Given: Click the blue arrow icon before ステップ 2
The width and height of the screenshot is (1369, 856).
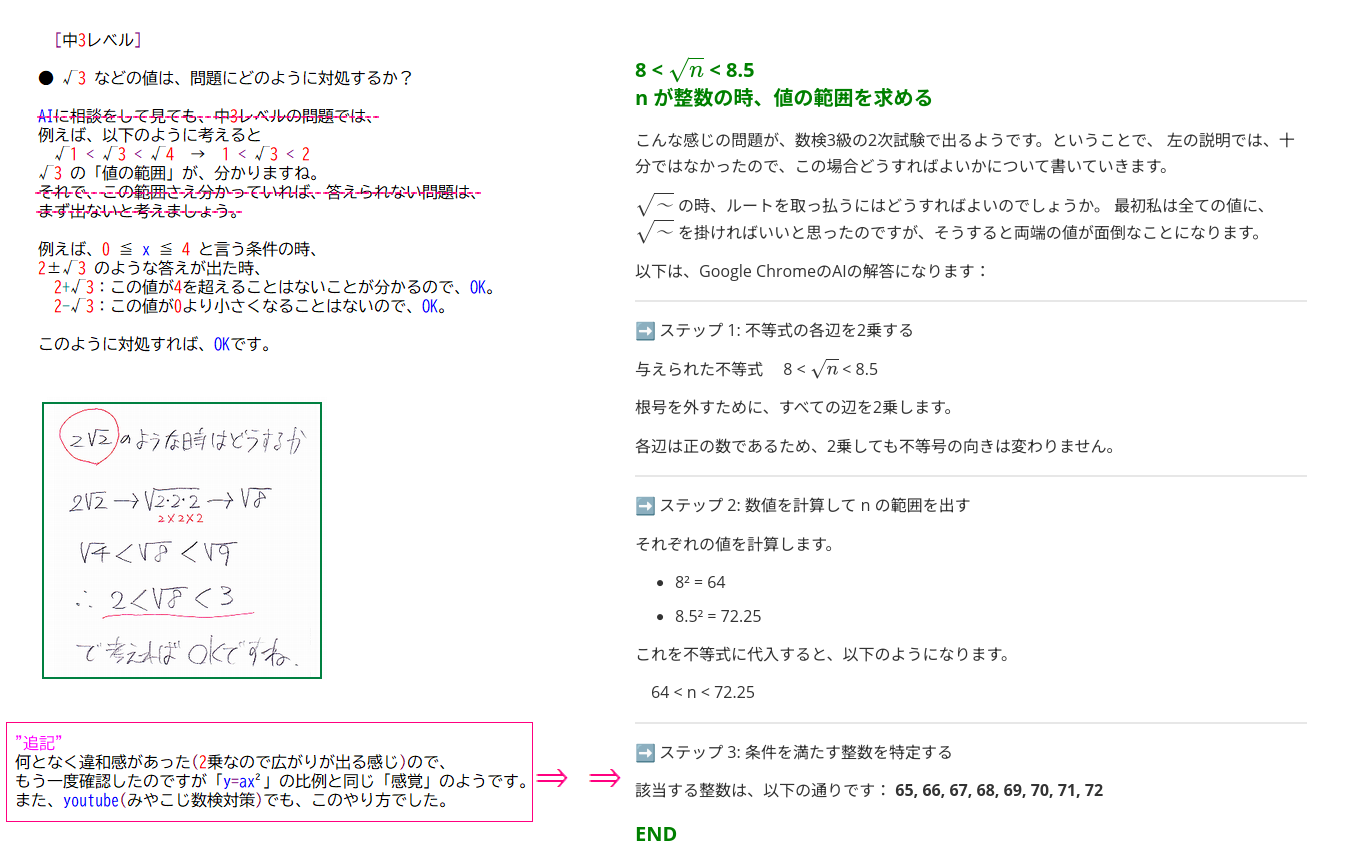Looking at the screenshot, I should [x=643, y=505].
